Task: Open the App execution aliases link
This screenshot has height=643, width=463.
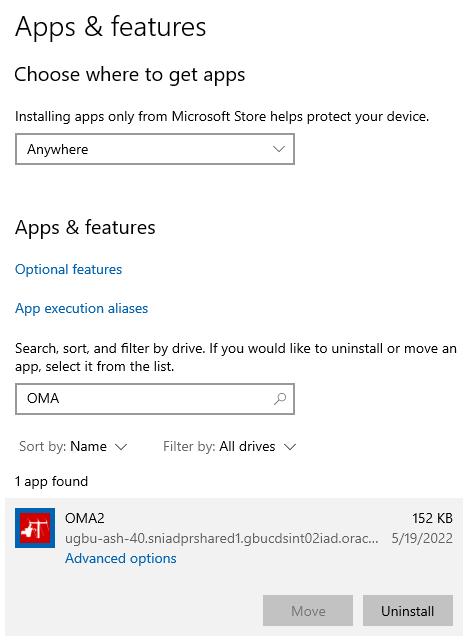Action: tap(82, 308)
